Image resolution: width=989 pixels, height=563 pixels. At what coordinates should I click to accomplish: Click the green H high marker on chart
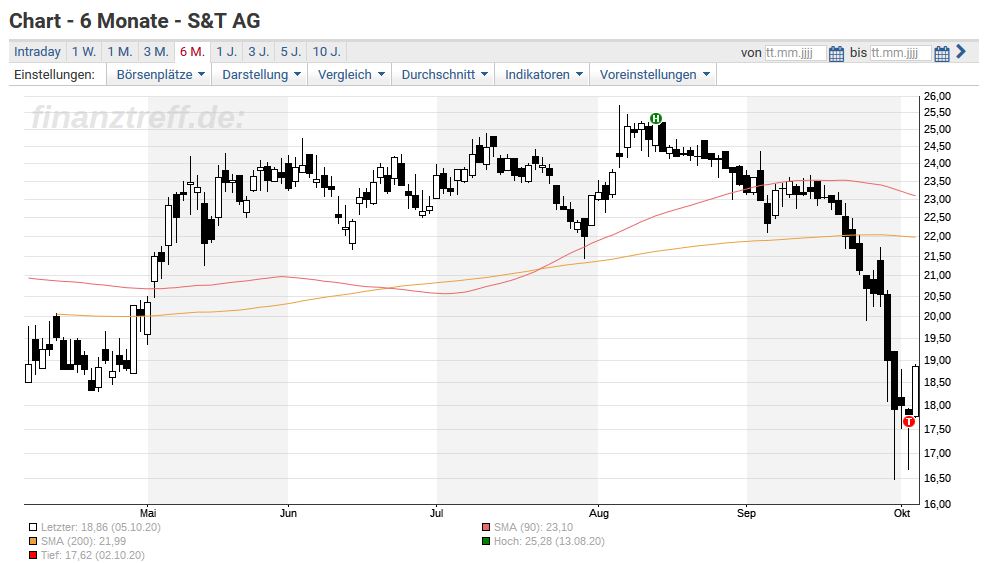pyautogui.click(x=656, y=119)
